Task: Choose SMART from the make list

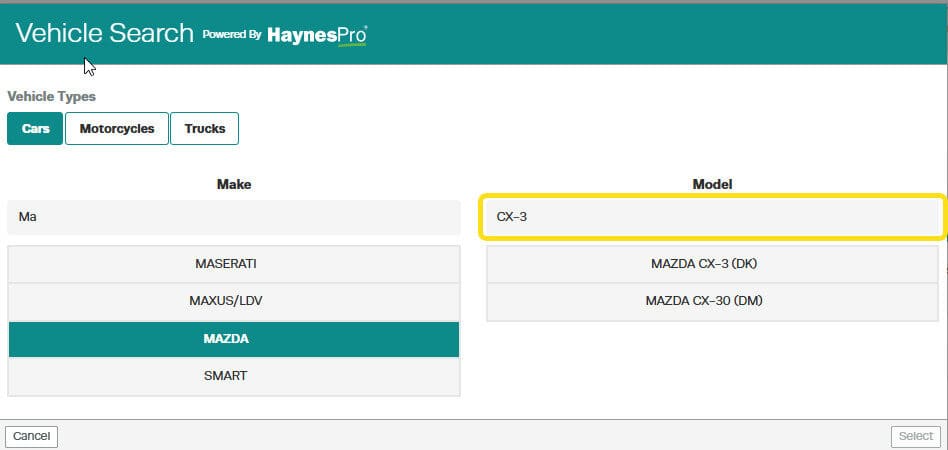Action: click(x=234, y=376)
